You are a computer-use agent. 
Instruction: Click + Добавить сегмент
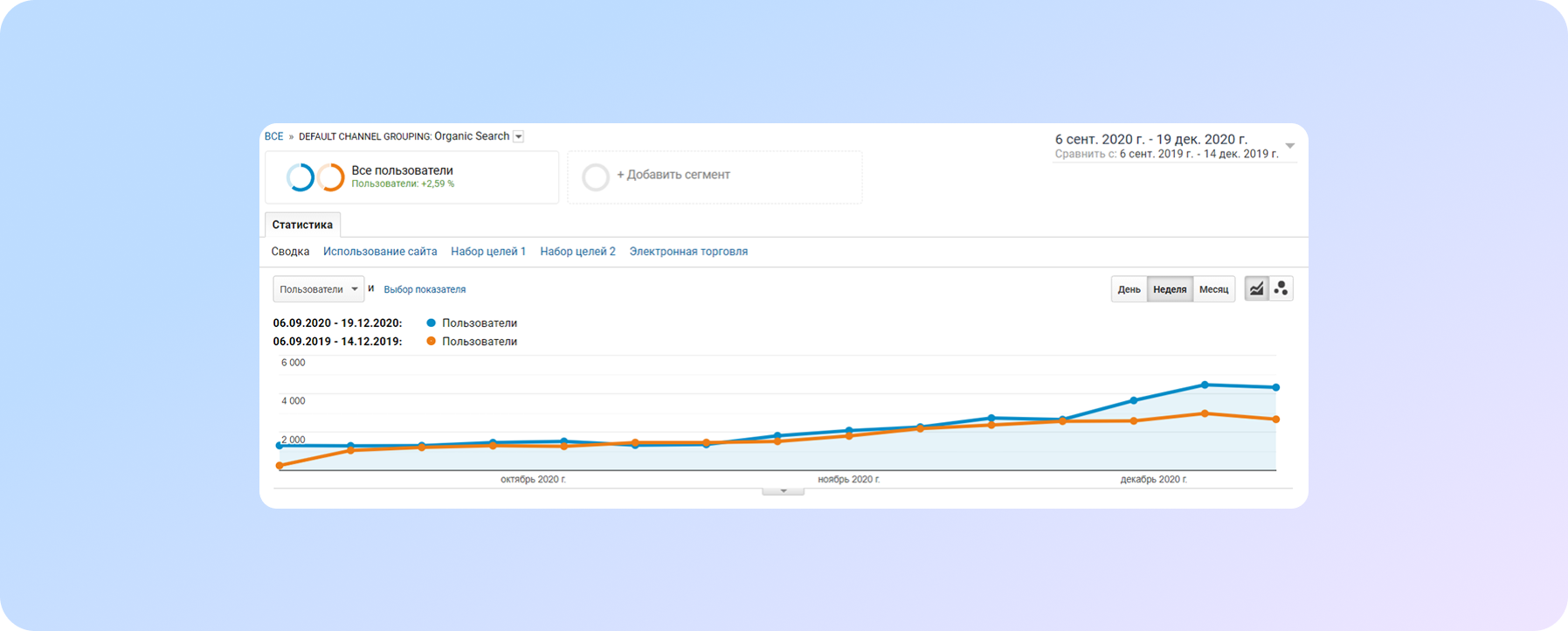673,175
